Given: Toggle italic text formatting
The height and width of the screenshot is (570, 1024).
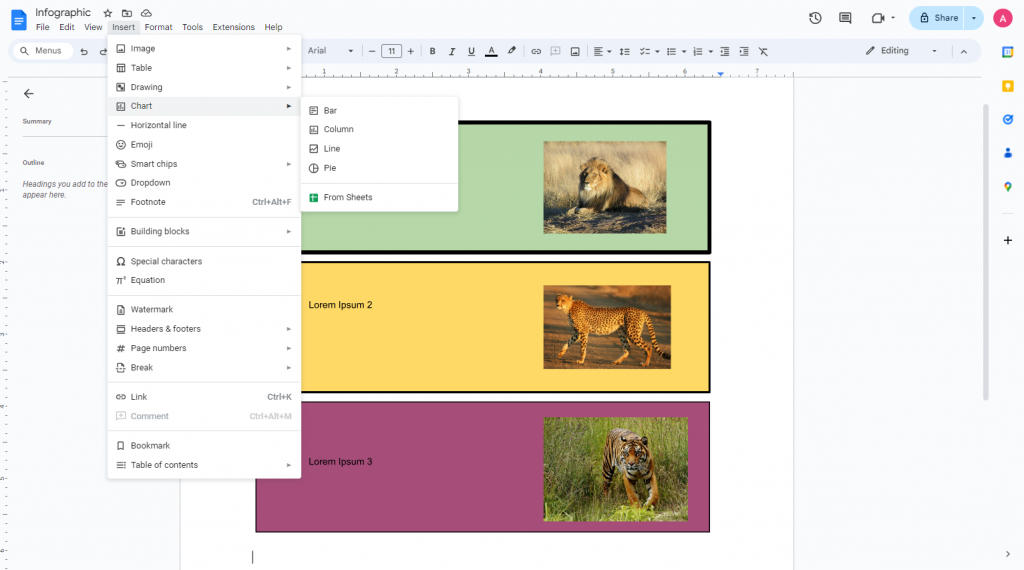Looking at the screenshot, I should [x=451, y=51].
